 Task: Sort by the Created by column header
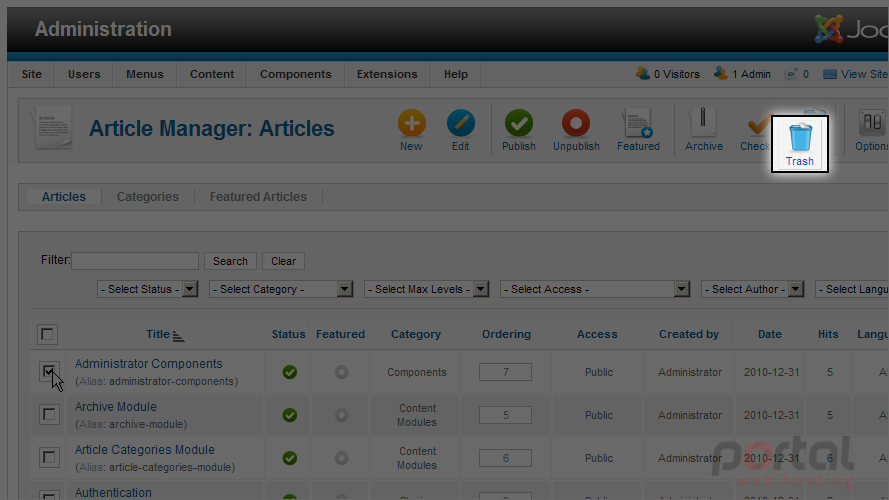[689, 334]
